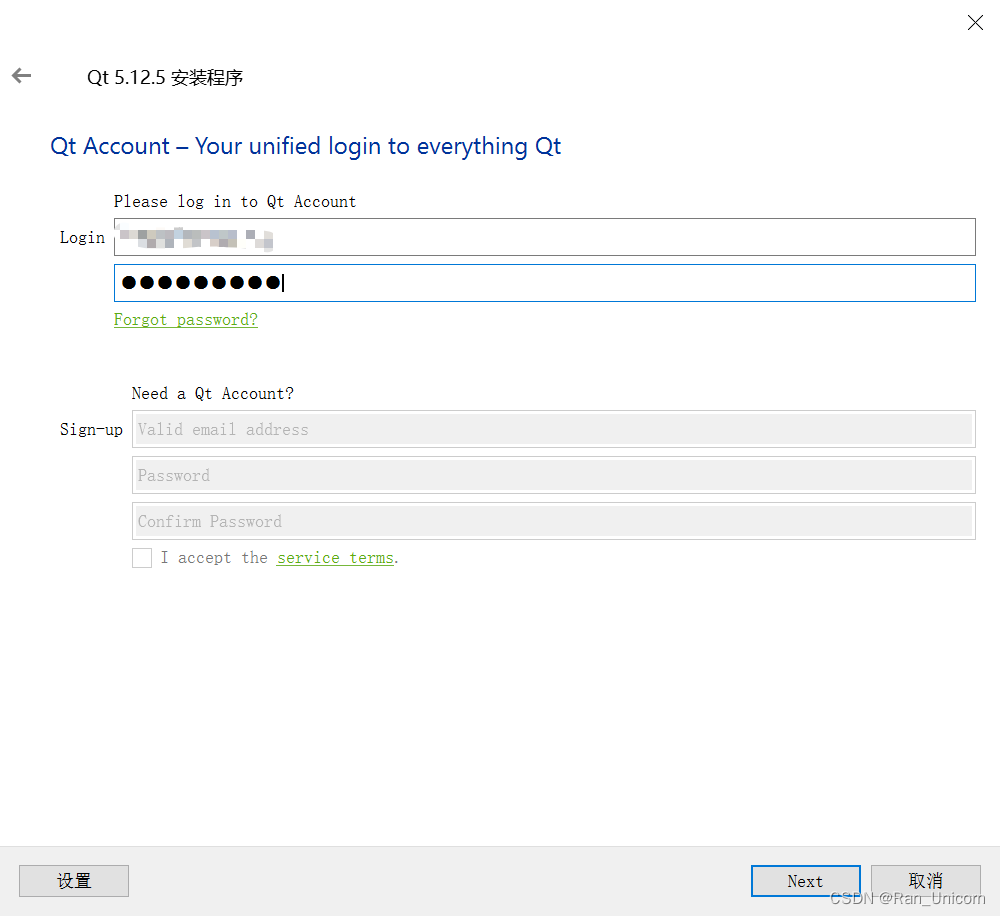The image size is (1000, 916).
Task: Focus the Login email input field
Action: [545, 237]
